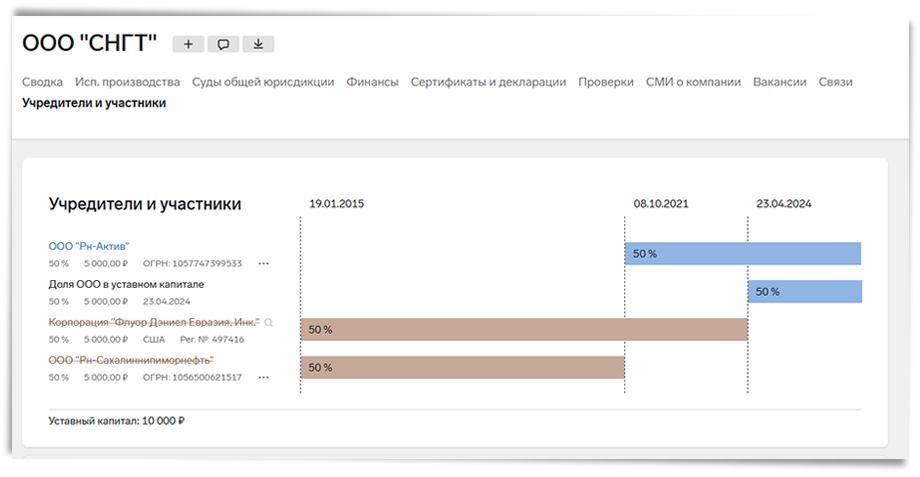
Task: Click the США country label
Action: coord(154,340)
